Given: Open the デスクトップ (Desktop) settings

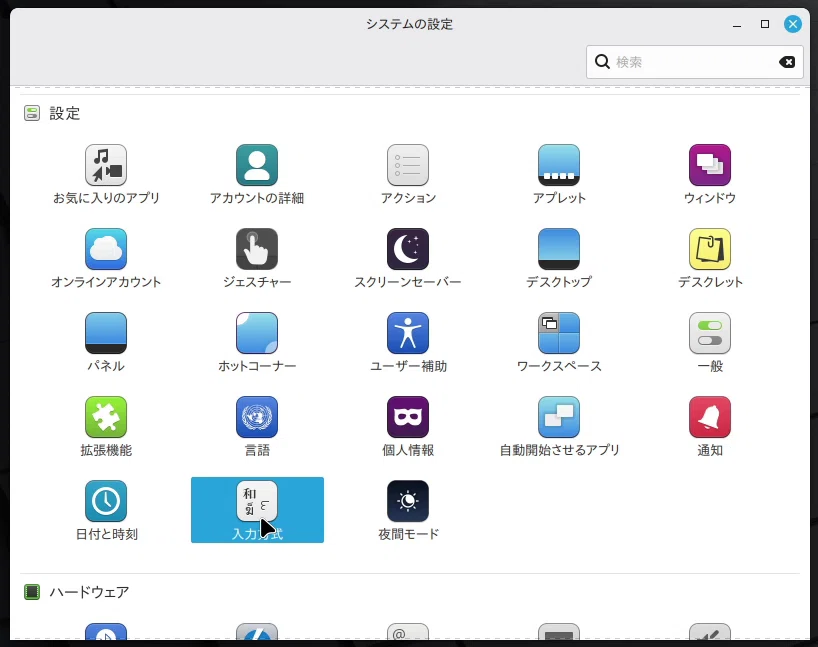Looking at the screenshot, I should pos(559,259).
